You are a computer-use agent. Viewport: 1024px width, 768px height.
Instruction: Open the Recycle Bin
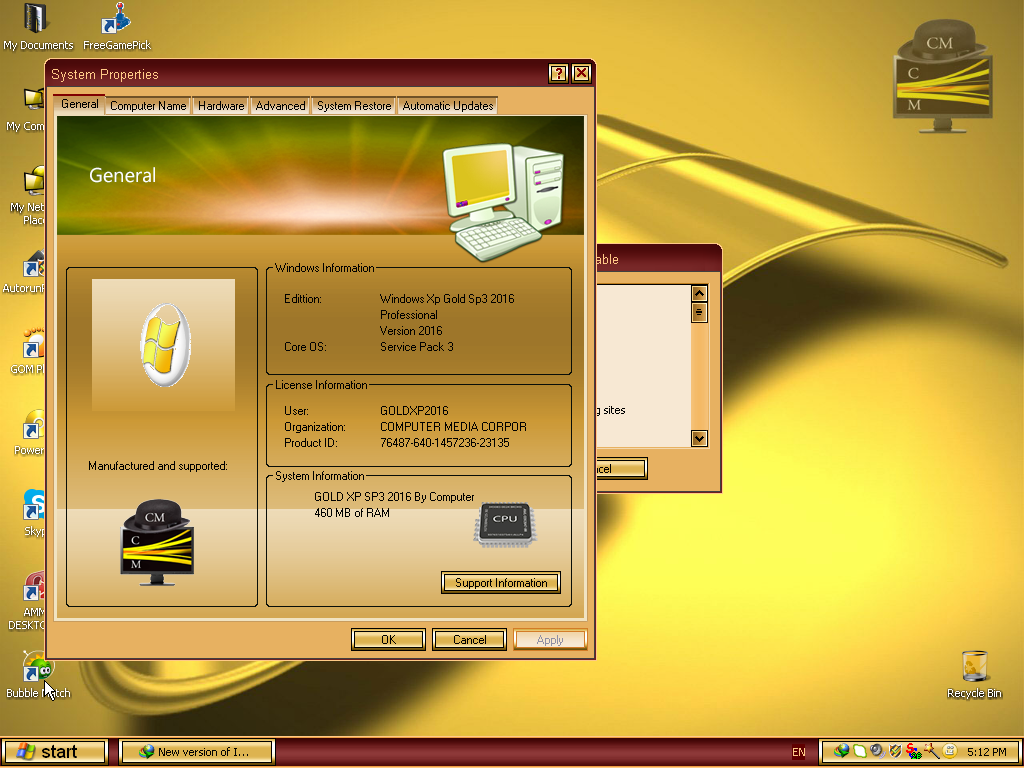click(972, 665)
